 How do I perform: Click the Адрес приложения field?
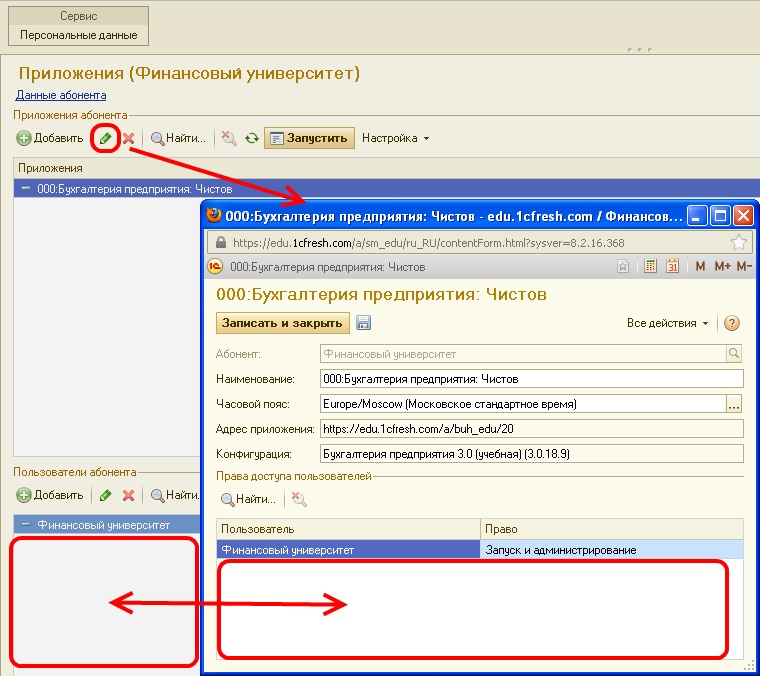coord(531,429)
